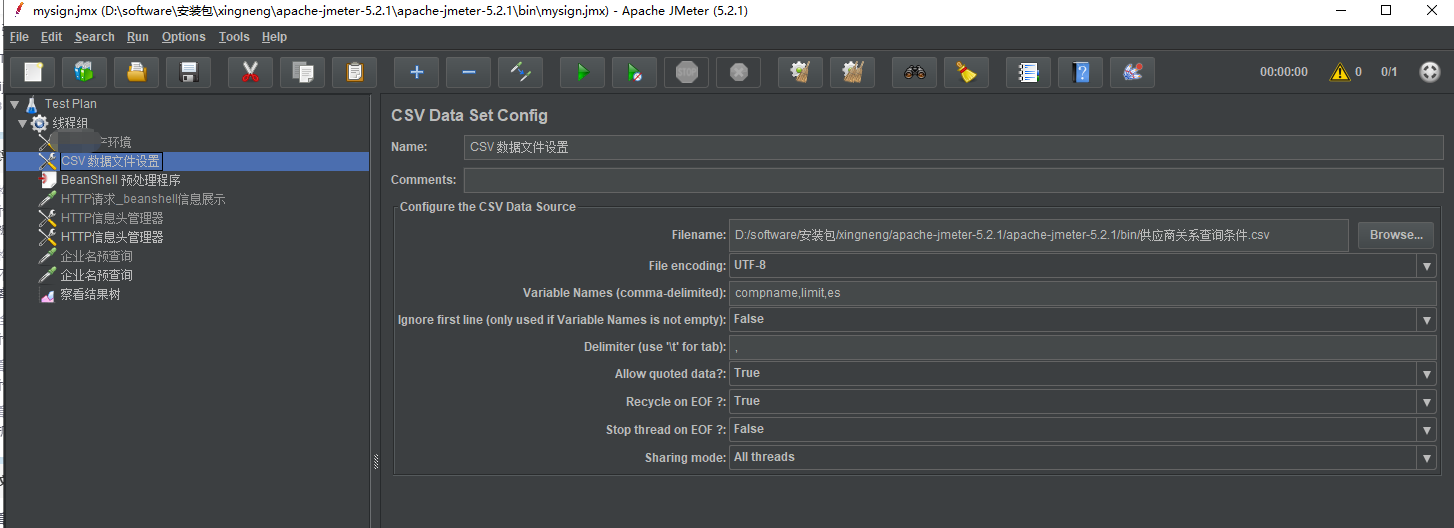1454x528 pixels.
Task: Select the first 企业名预查询 sampler
Action: pyautogui.click(x=96, y=256)
